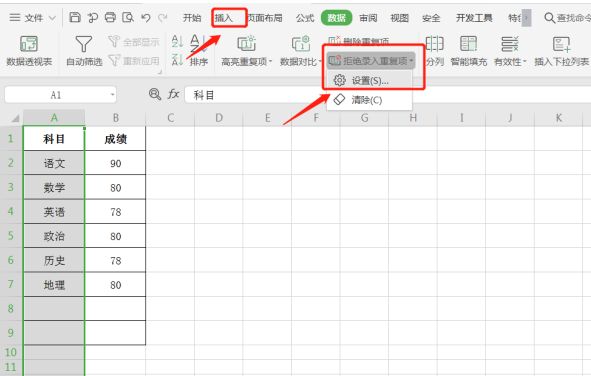
Task: Open the 排序 sort tool
Action: (199, 51)
